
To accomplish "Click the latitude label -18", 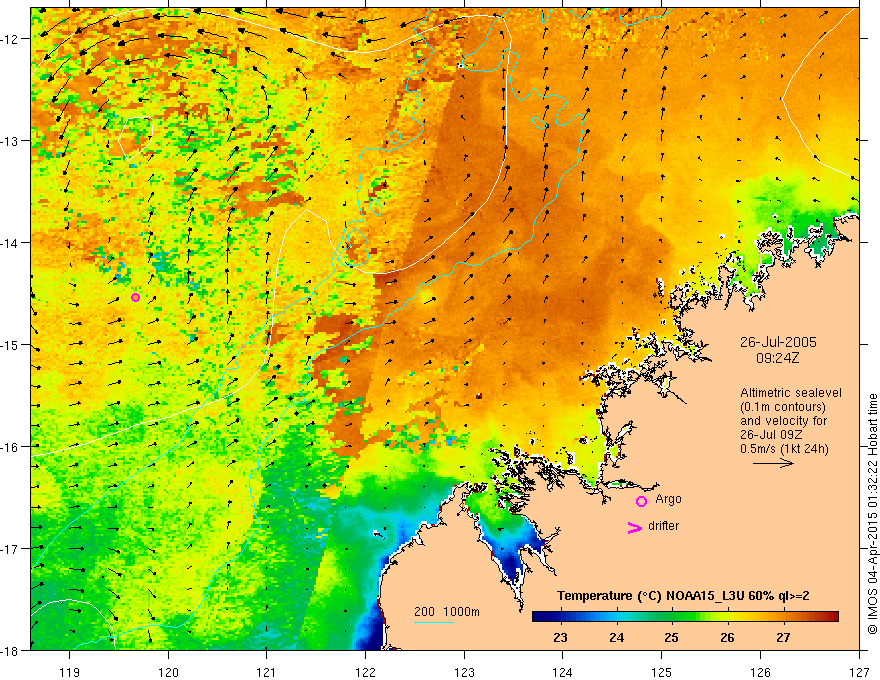I will pos(11,650).
